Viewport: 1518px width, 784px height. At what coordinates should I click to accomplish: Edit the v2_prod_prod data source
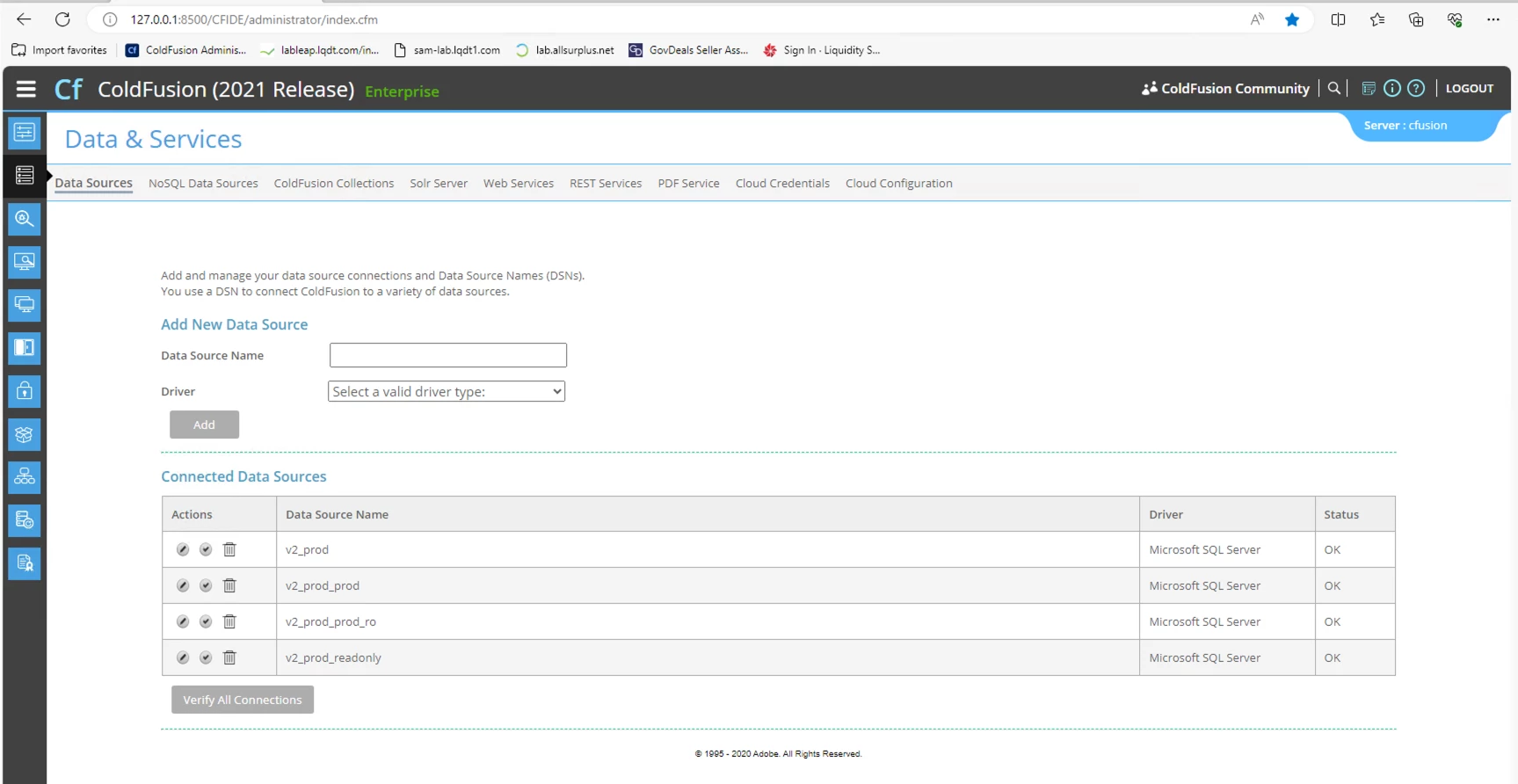(x=183, y=585)
